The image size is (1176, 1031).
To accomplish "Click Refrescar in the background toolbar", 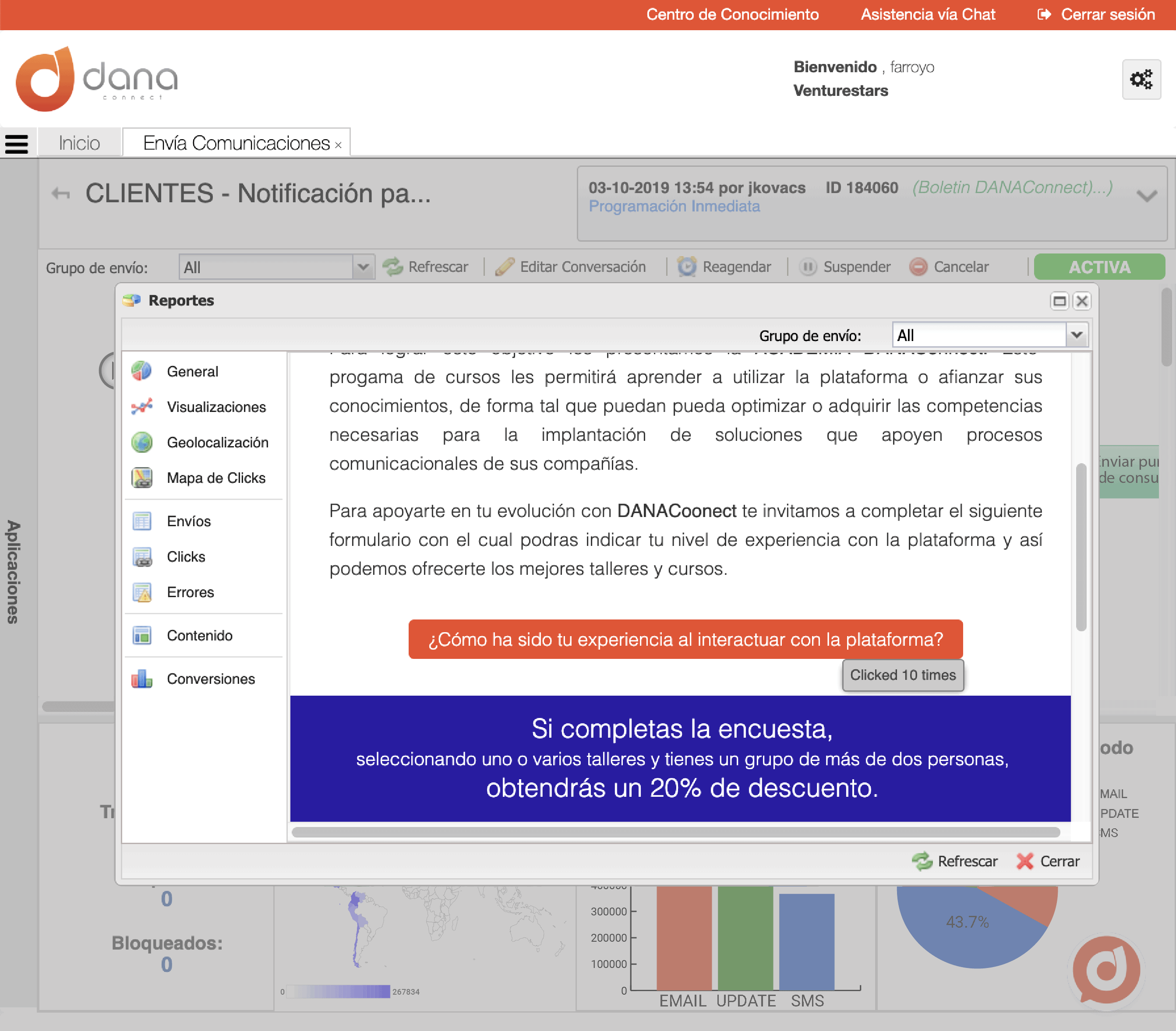I will coord(426,267).
